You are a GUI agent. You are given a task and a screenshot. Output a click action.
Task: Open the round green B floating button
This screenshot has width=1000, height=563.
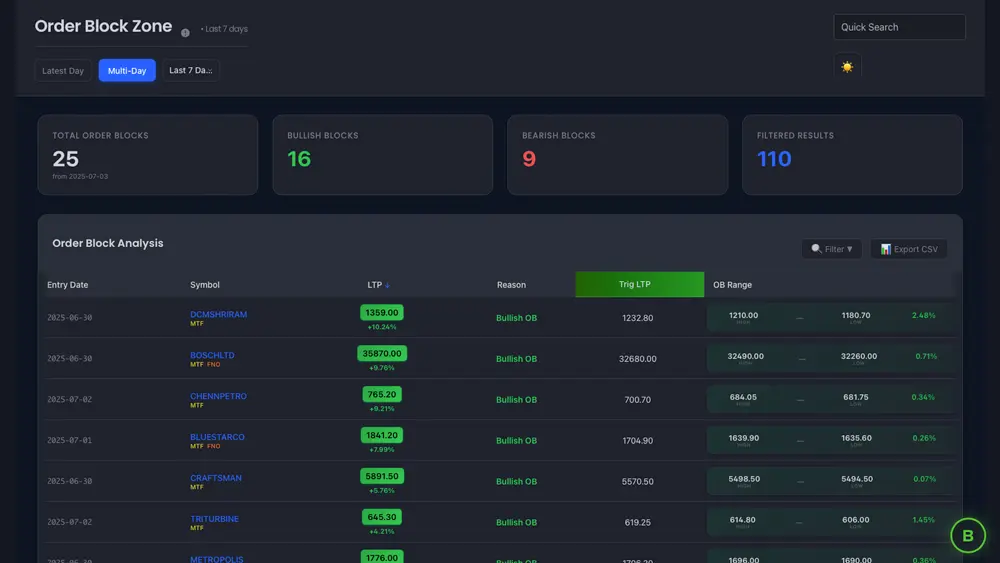(x=967, y=536)
